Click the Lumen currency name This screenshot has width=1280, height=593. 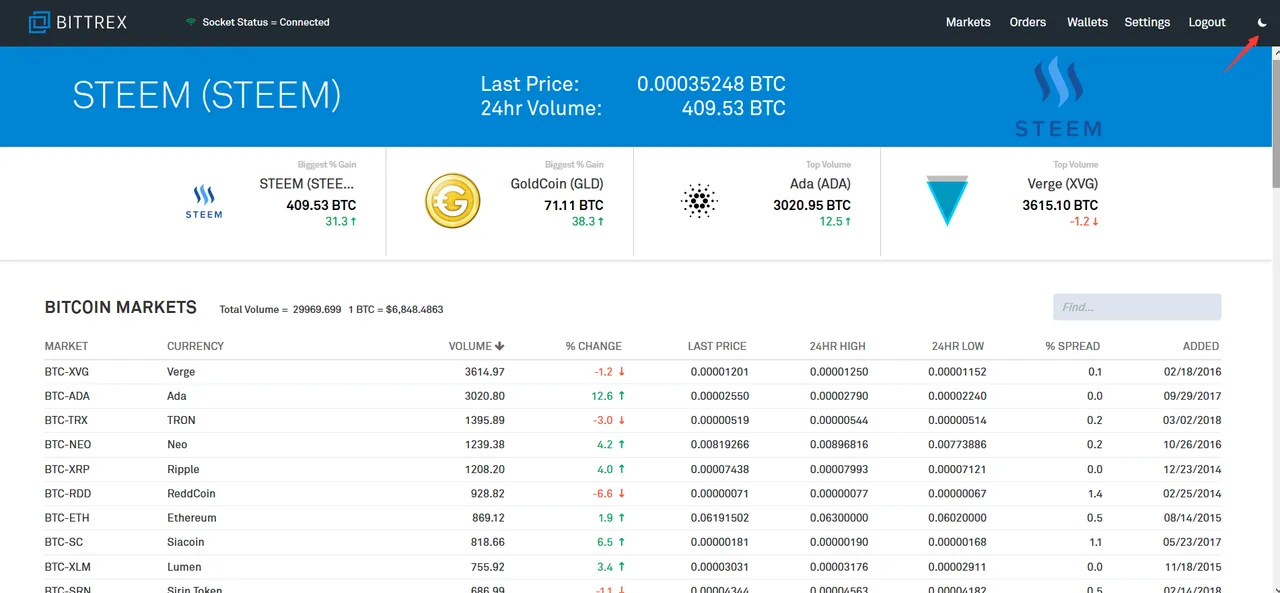point(183,567)
